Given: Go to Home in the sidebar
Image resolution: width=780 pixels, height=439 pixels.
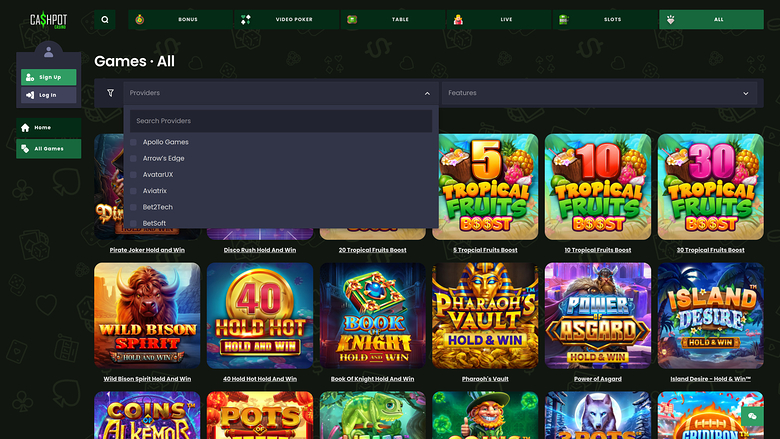Looking at the screenshot, I should pyautogui.click(x=49, y=128).
